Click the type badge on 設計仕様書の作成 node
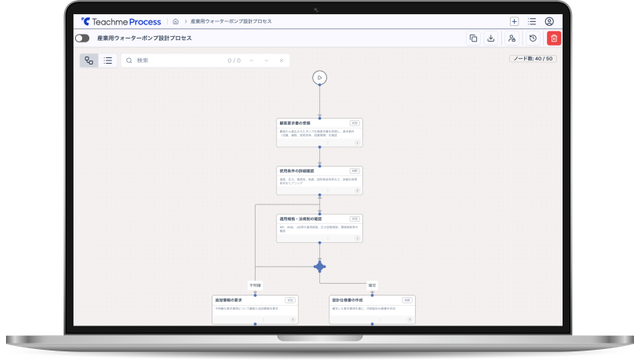The width and height of the screenshot is (640, 360). pyautogui.click(x=407, y=300)
